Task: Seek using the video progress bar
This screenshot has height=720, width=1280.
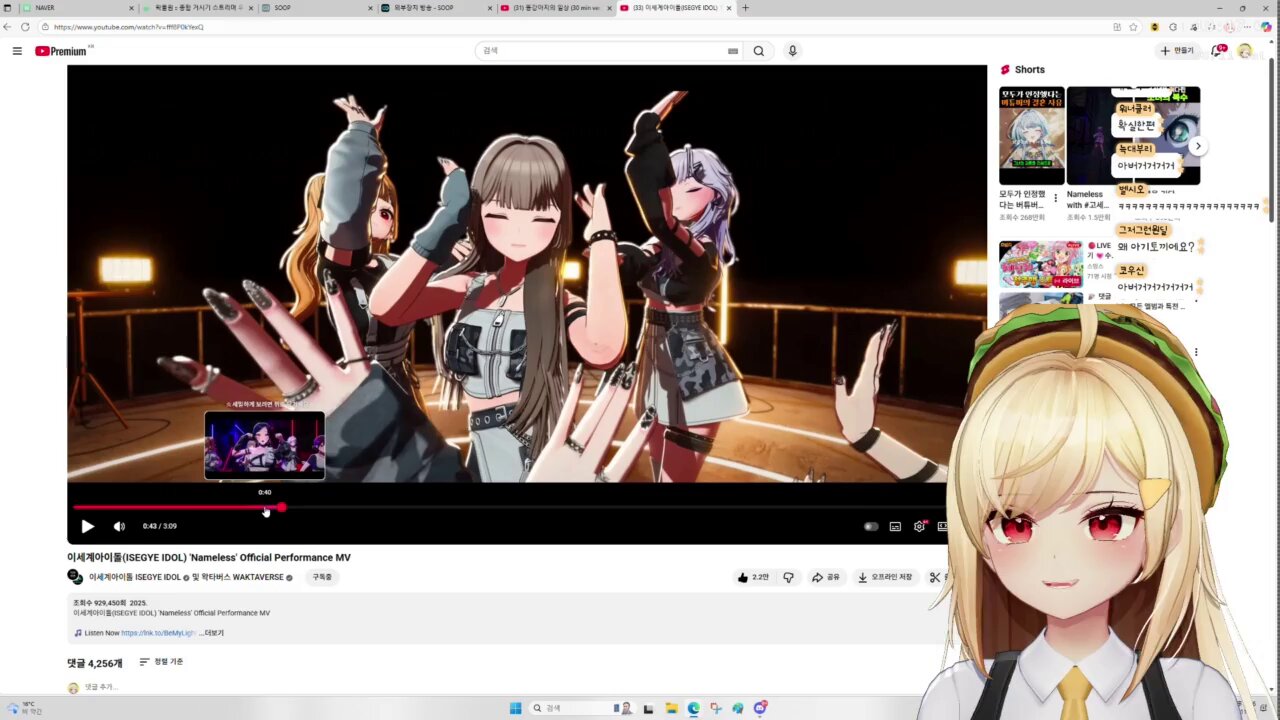Action: pyautogui.click(x=508, y=507)
